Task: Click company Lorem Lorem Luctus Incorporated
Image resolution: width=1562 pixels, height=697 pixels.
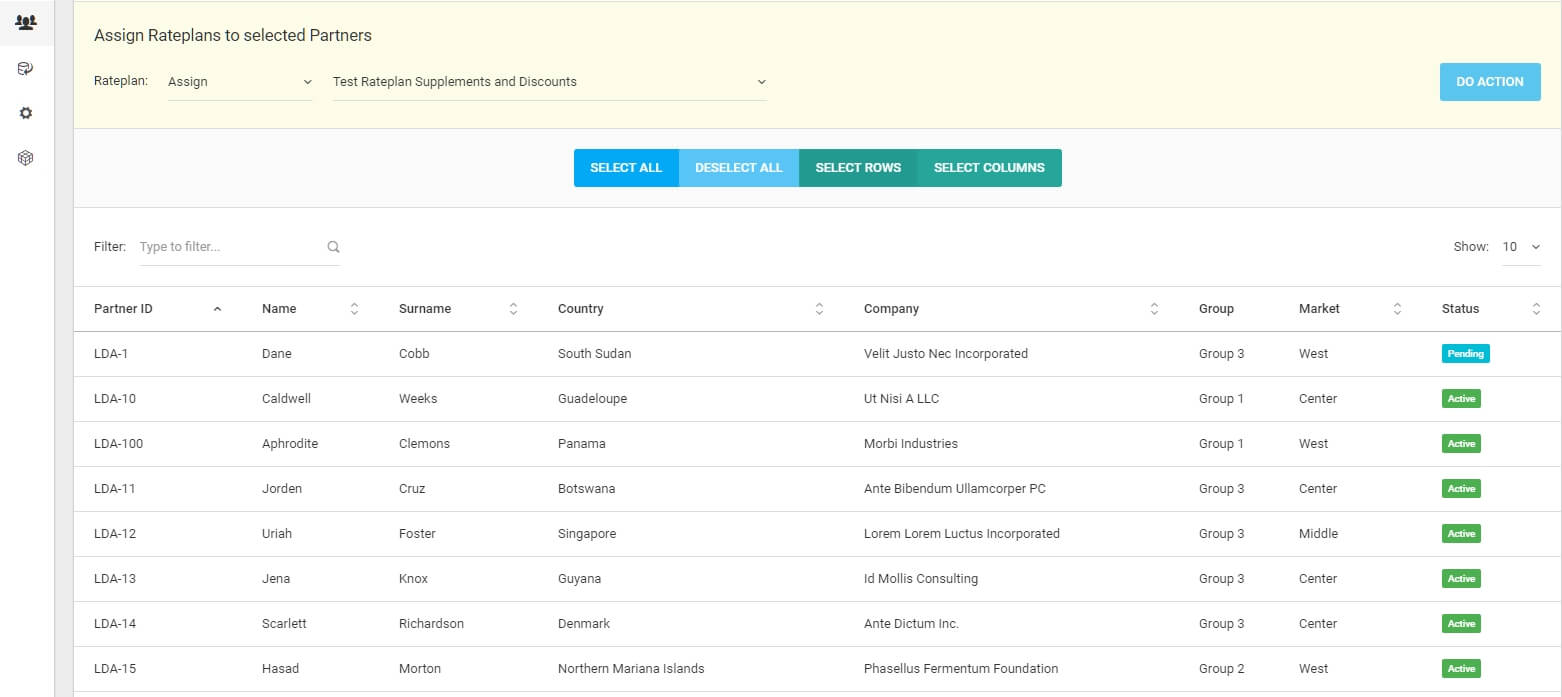Action: [962, 534]
